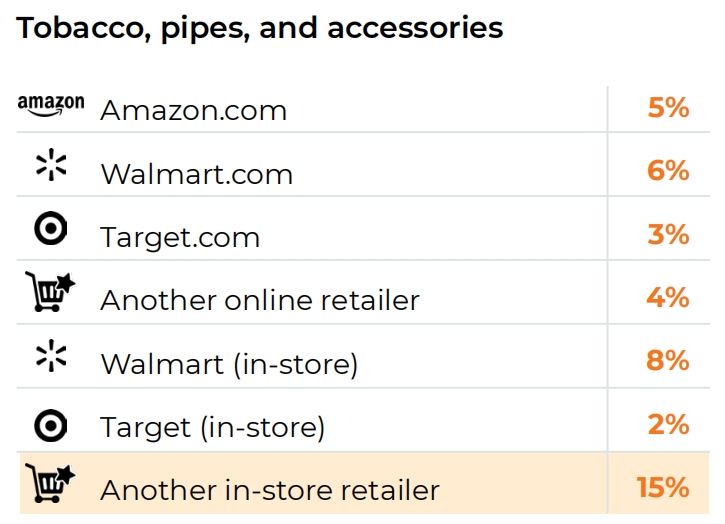Select the Amazon.com label

click(194, 111)
